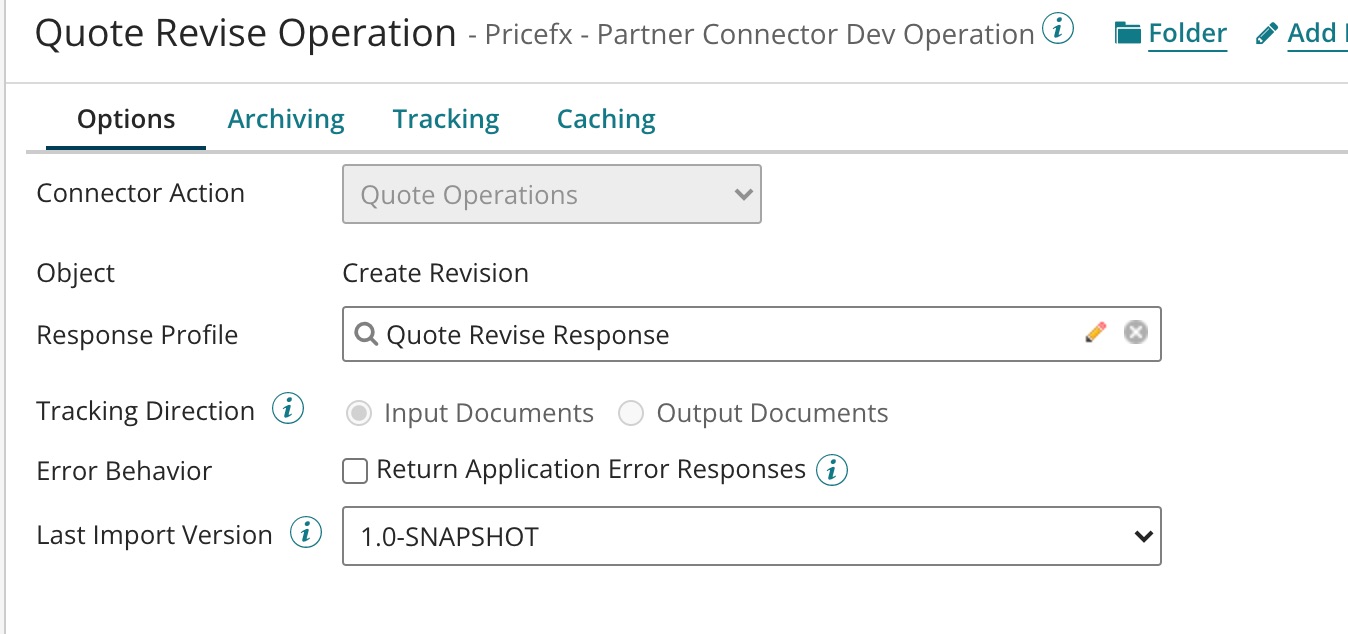Click inside the Response Profile field
The height and width of the screenshot is (634, 1348).
(x=720, y=334)
